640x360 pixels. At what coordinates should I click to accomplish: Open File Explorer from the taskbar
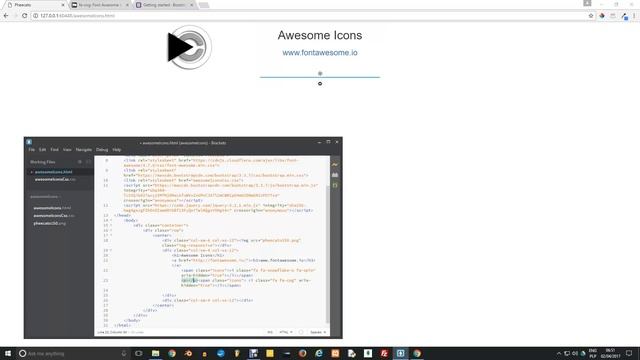pos(156,353)
